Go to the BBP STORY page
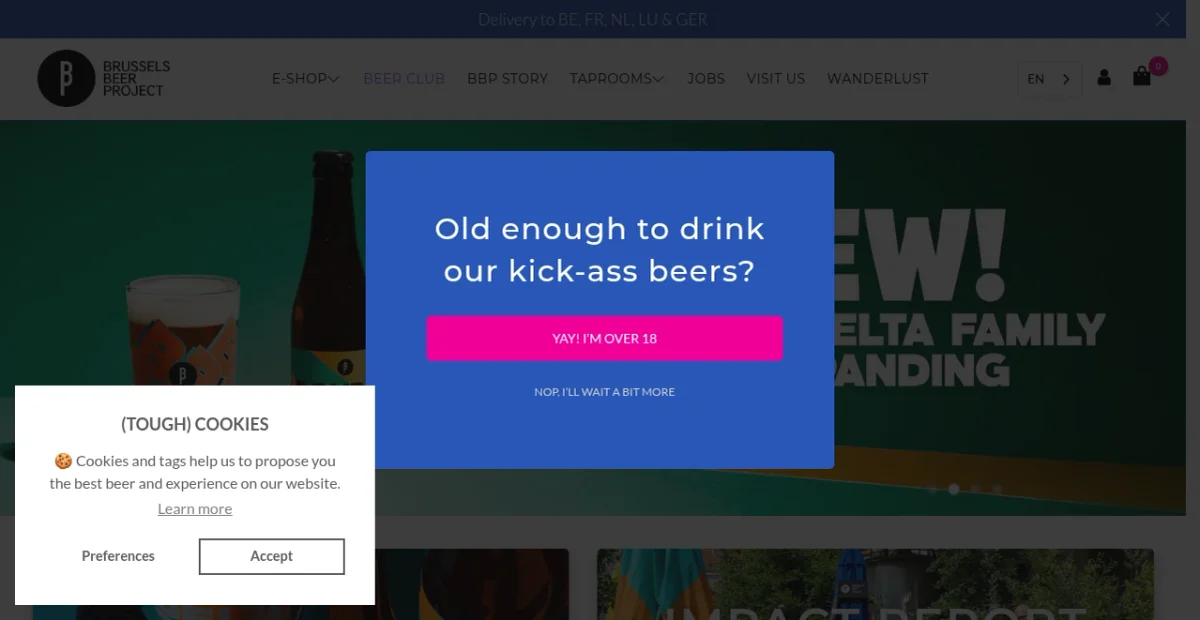The height and width of the screenshot is (620, 1200). [x=507, y=78]
